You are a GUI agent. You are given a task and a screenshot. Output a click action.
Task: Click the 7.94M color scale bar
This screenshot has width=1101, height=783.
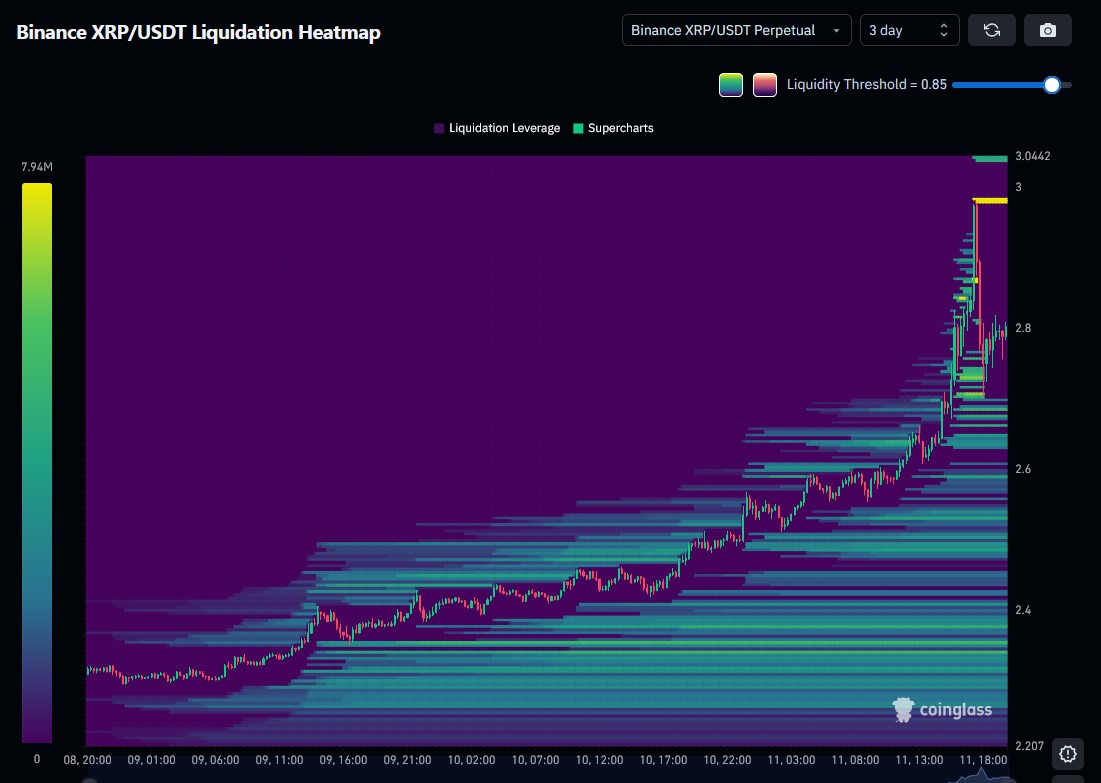37,463
